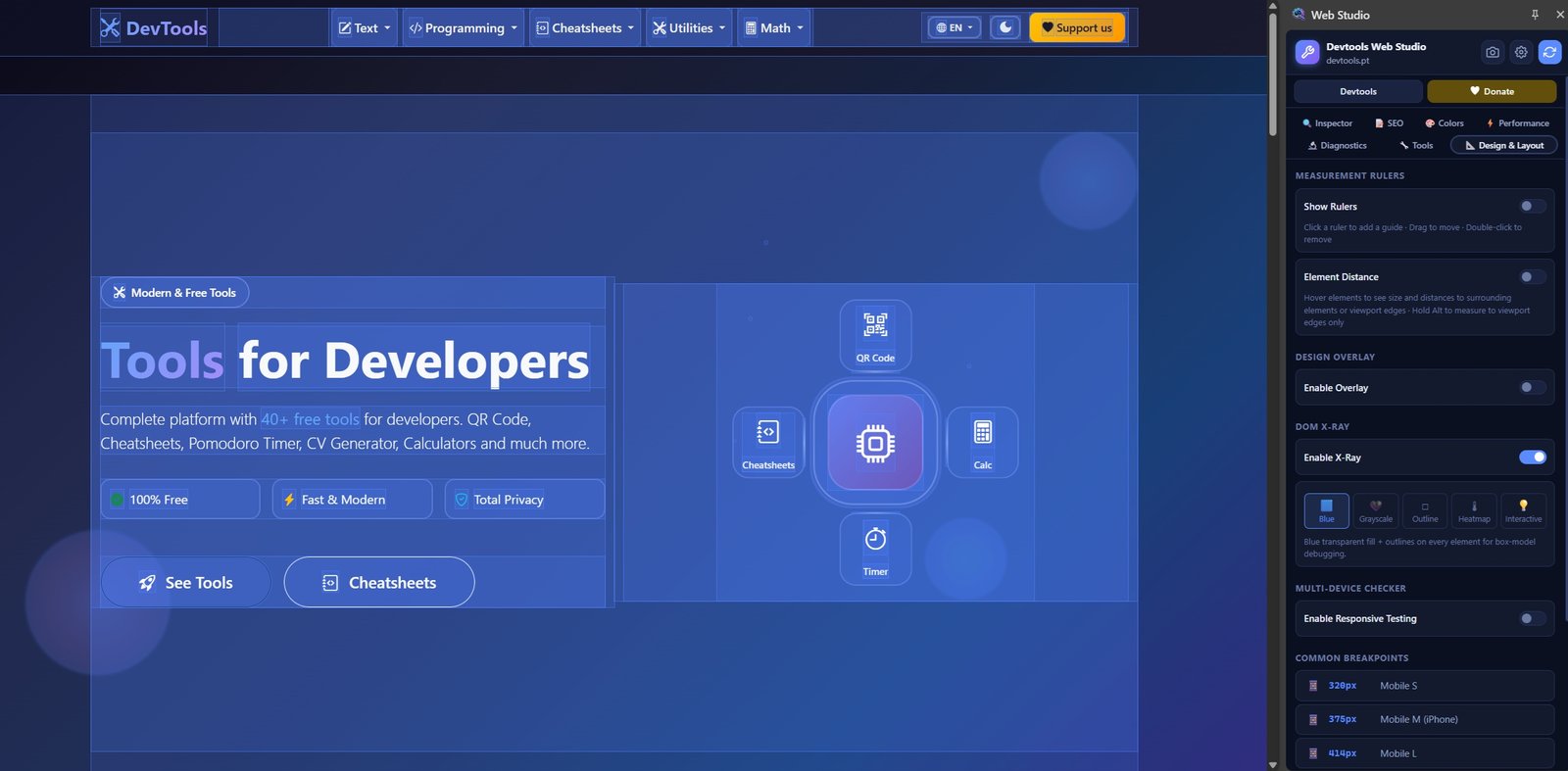Click the Cheatsheets hero button

(379, 583)
